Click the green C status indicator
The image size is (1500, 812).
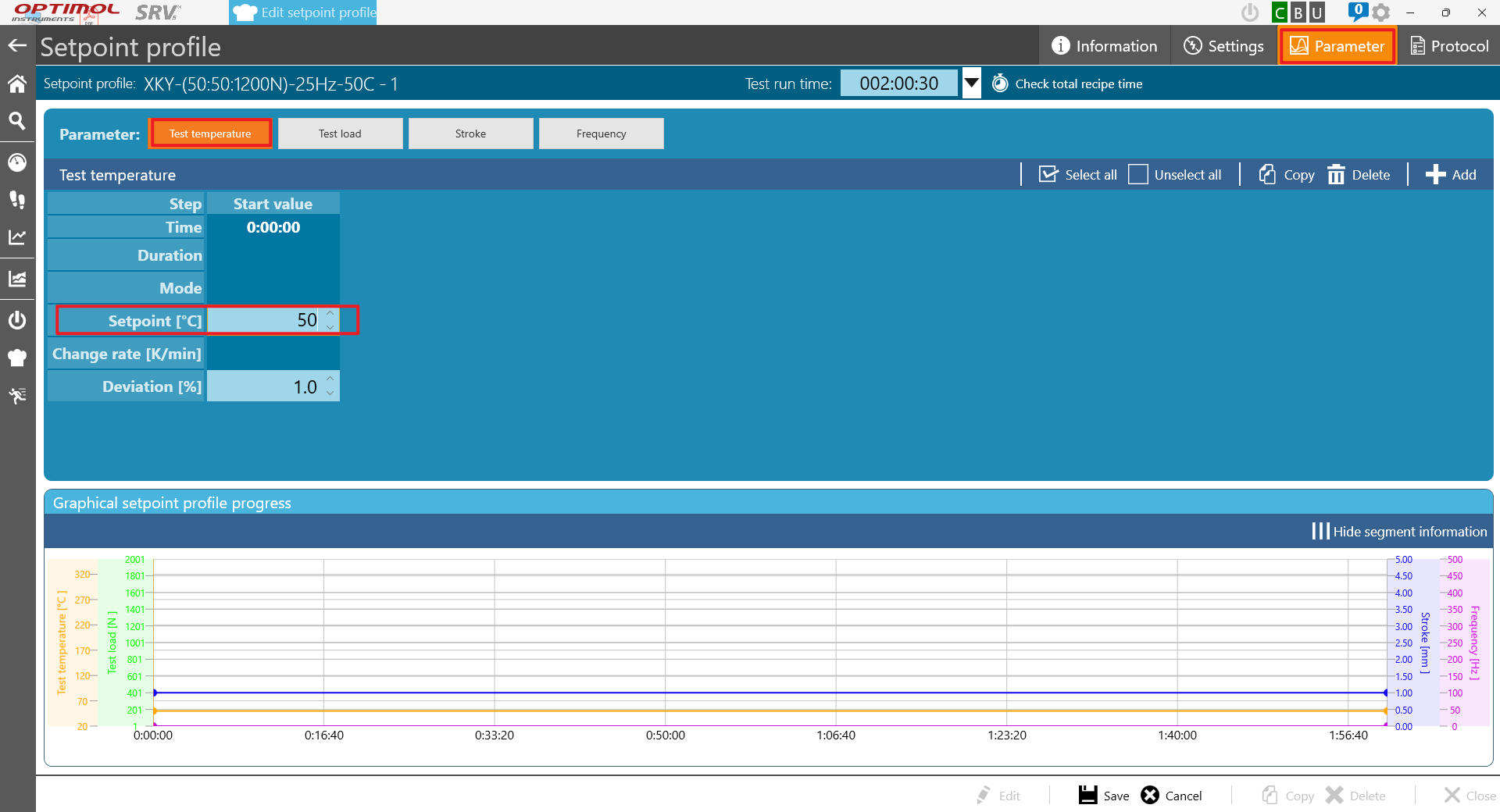tap(1280, 12)
